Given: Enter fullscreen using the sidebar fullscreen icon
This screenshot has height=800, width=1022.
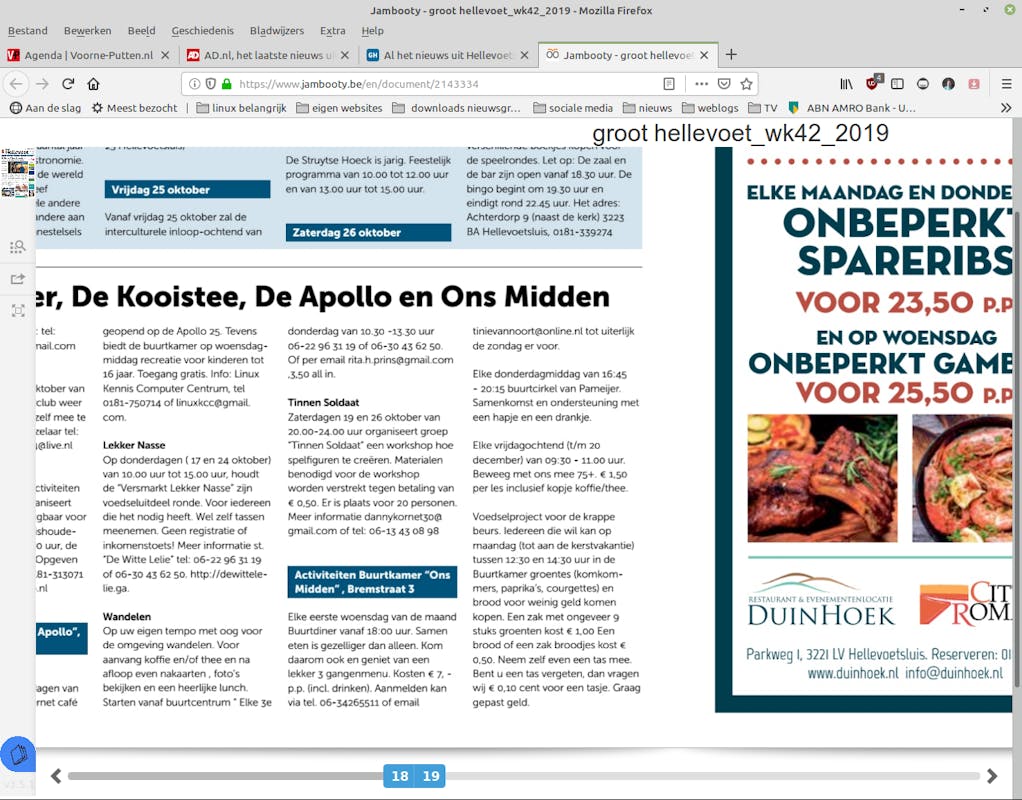Looking at the screenshot, I should coord(17,311).
